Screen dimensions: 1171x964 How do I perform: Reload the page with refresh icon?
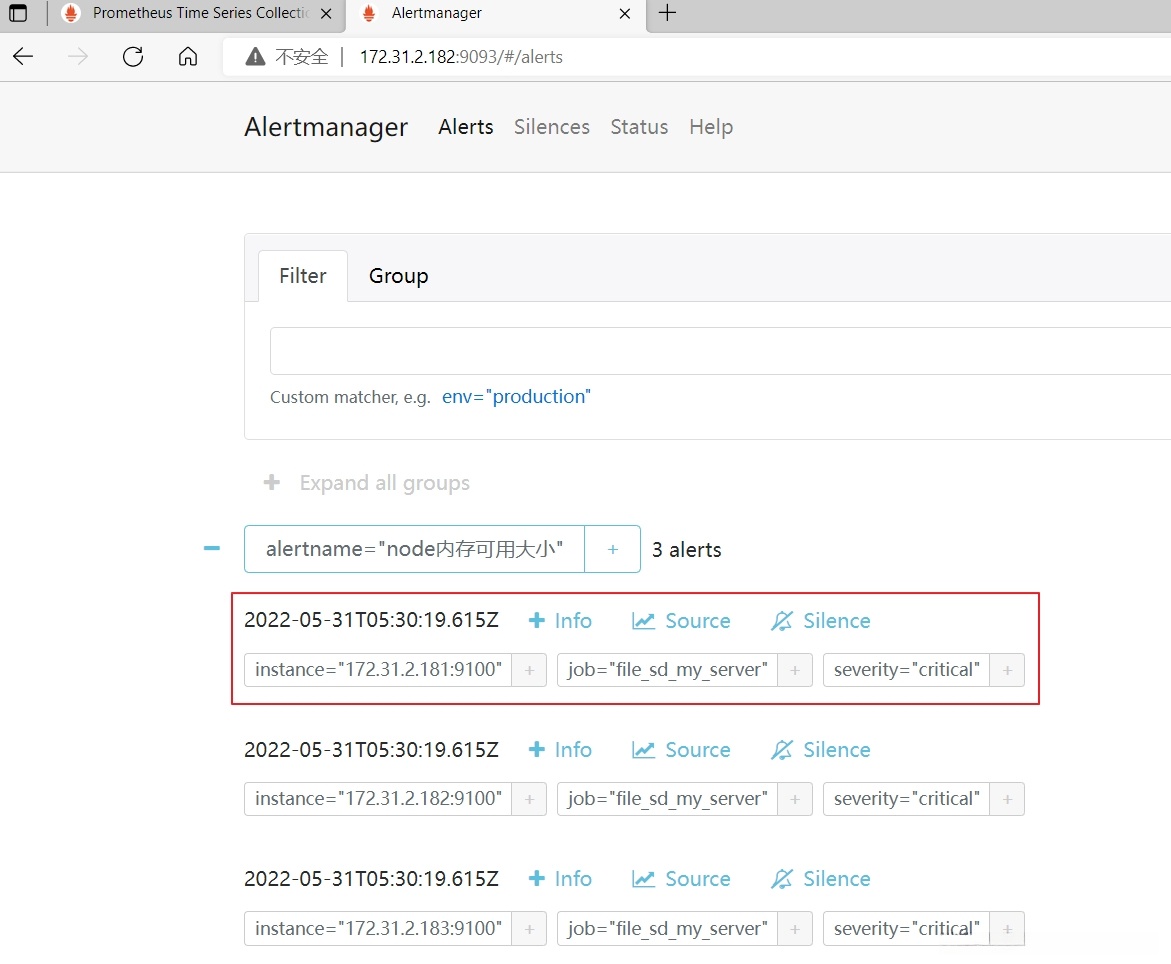tap(133, 57)
